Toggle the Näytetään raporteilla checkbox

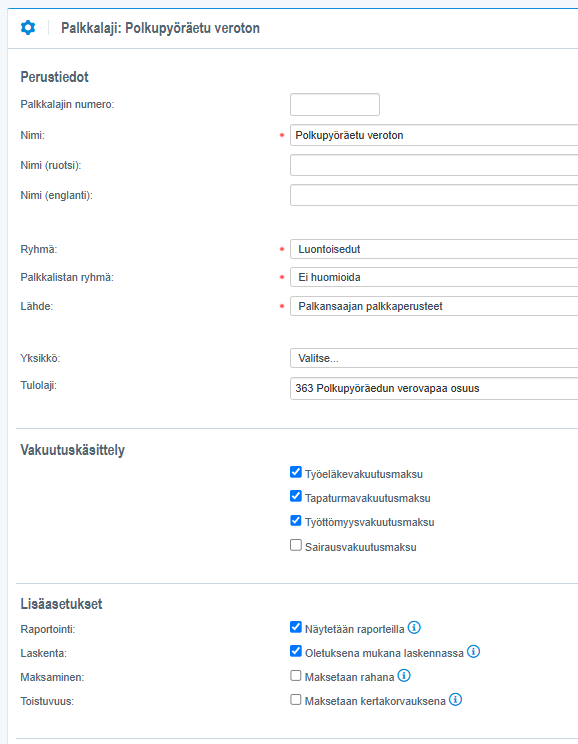pos(296,627)
